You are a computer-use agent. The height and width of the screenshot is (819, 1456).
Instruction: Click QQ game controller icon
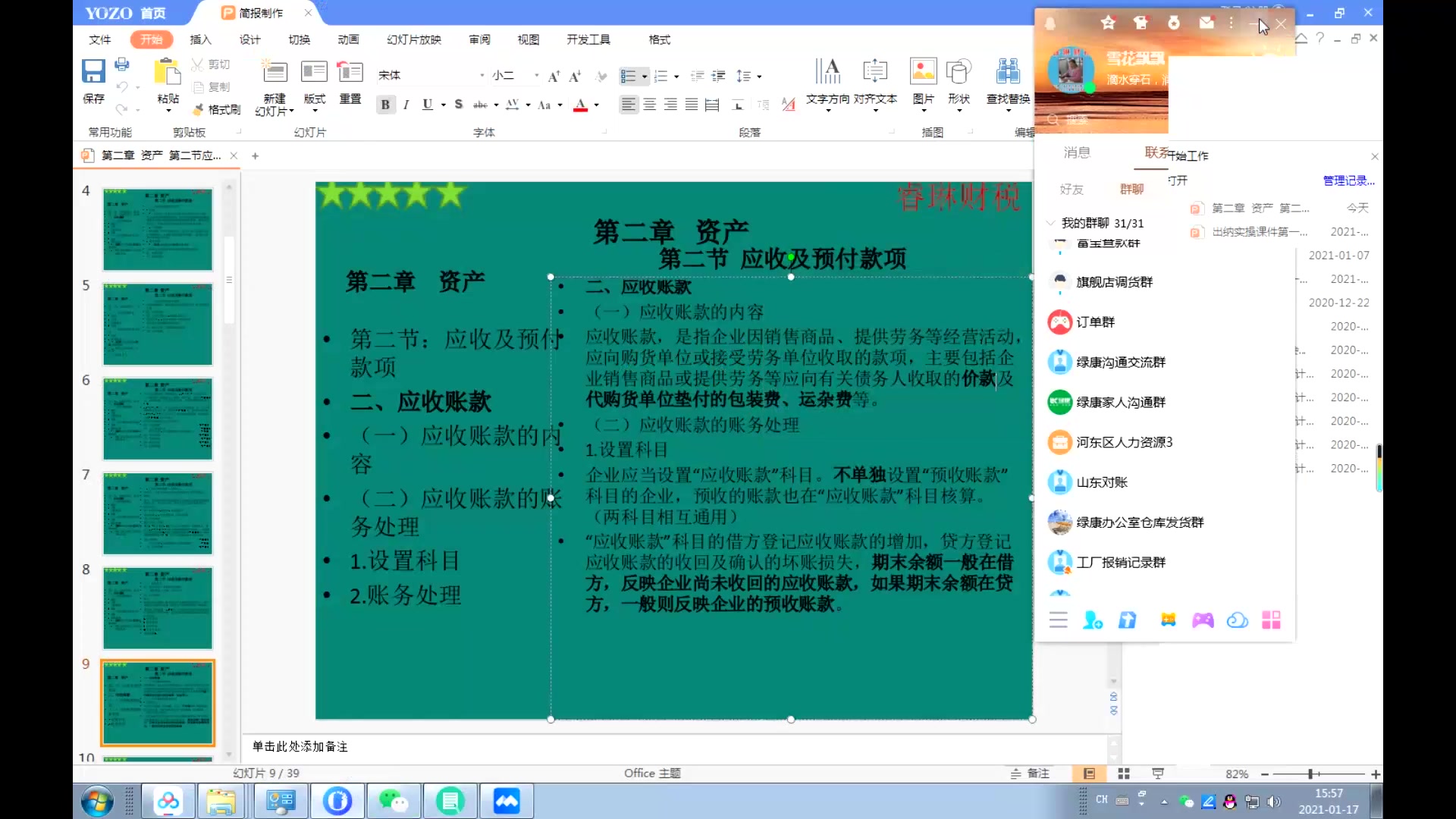1203,620
